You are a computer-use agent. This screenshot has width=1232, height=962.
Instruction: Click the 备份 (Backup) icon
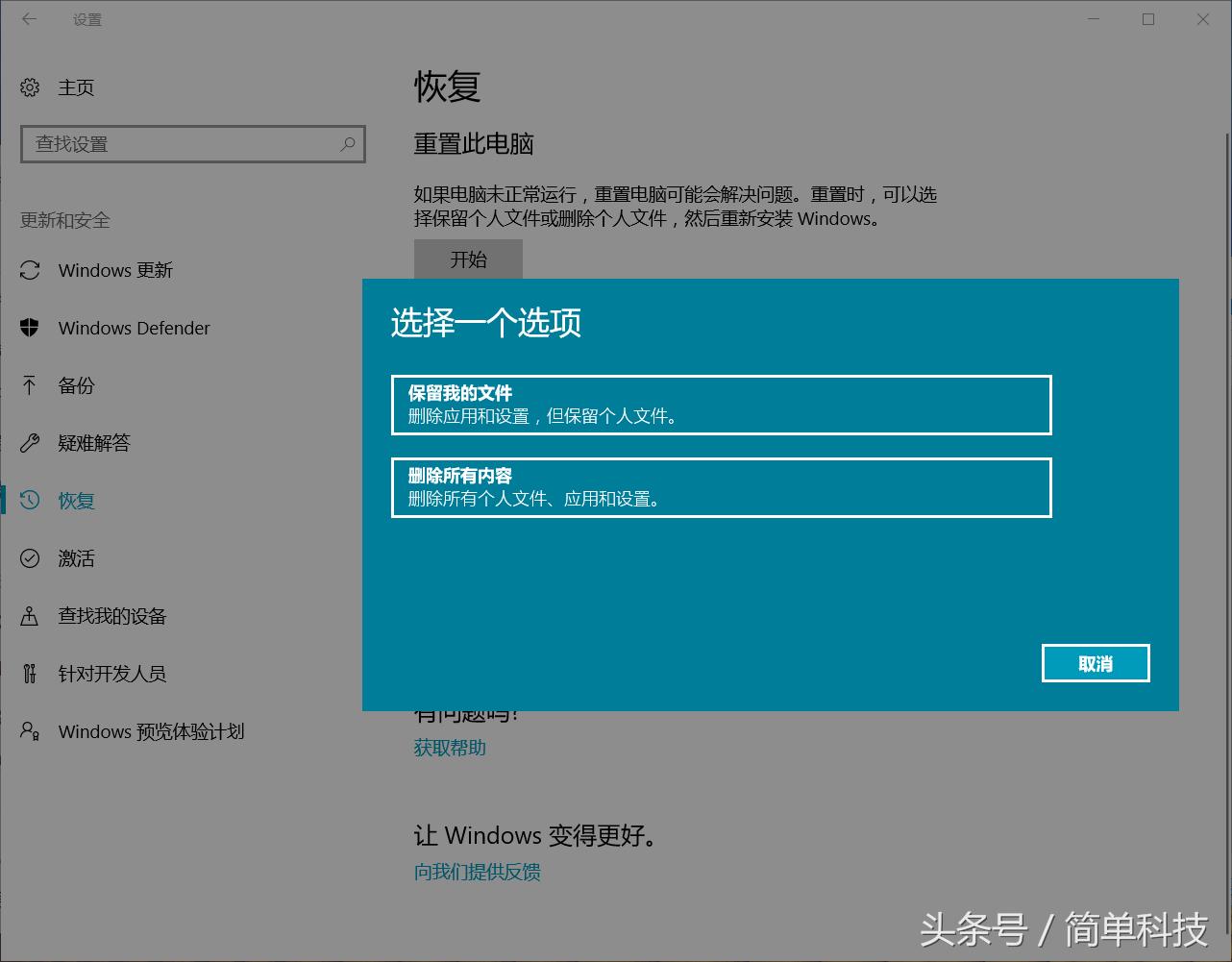tap(31, 385)
